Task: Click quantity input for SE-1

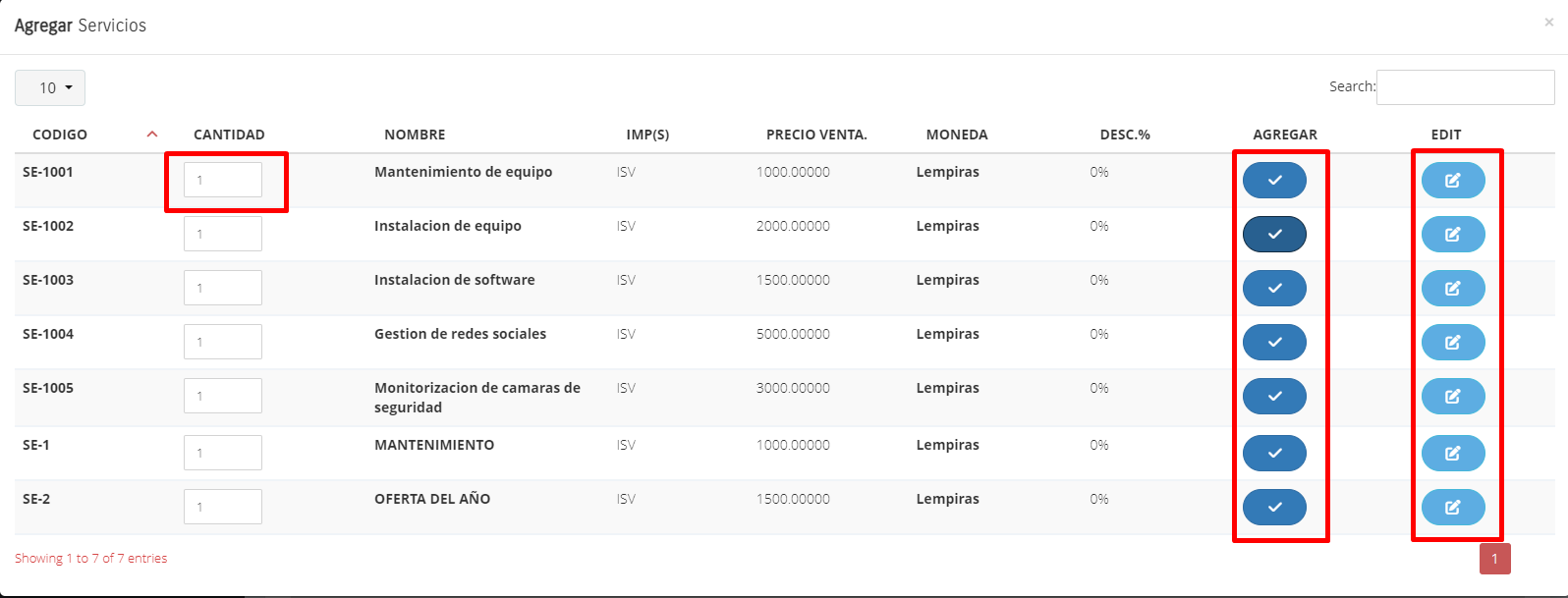Action: 223,454
